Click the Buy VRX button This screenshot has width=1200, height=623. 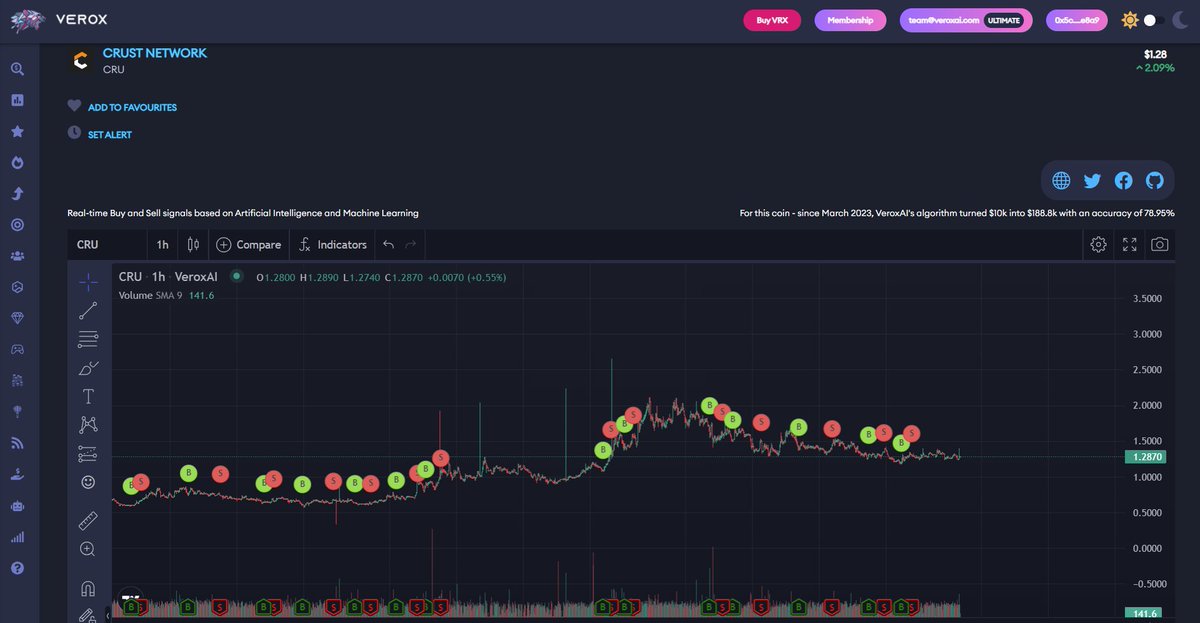[x=772, y=20]
